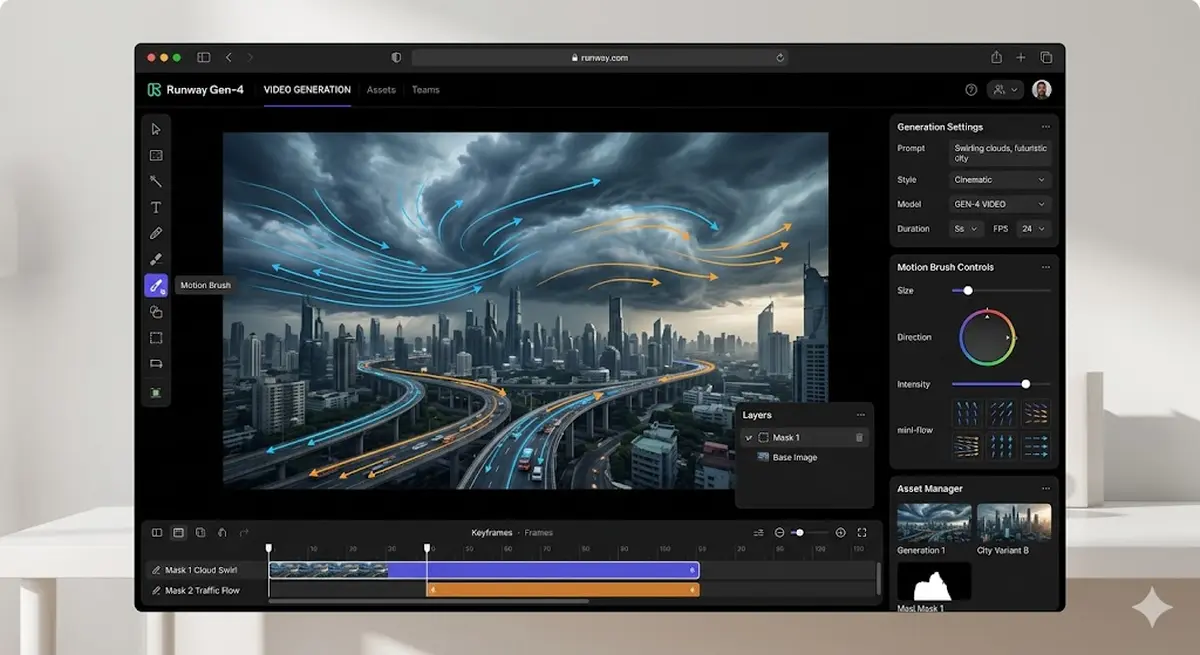This screenshot has width=1200, height=655.
Task: Expand the Model dropdown set to GEN-4 VIDEO
Action: (x=999, y=203)
